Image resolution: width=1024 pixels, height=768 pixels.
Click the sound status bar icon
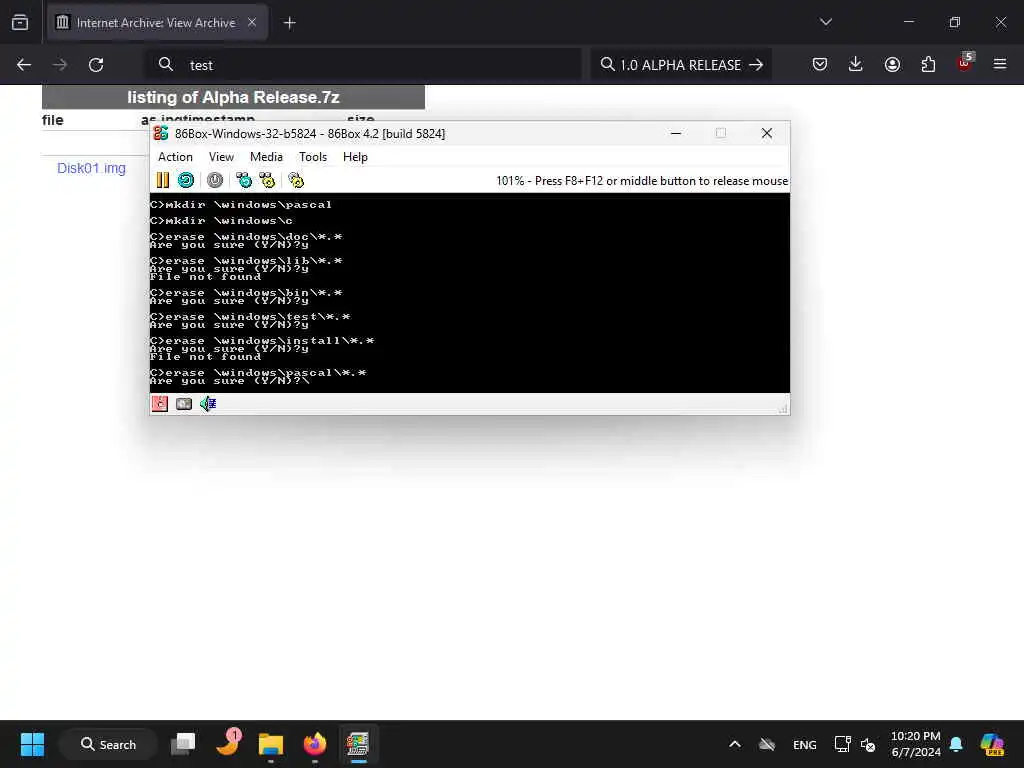pos(208,404)
